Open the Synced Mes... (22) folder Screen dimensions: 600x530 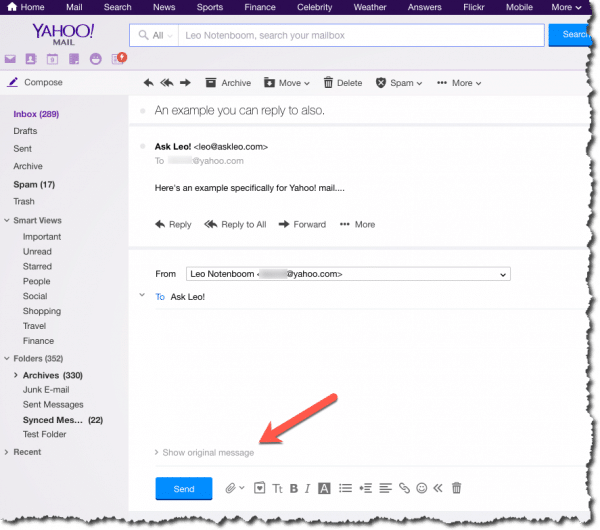pos(63,420)
